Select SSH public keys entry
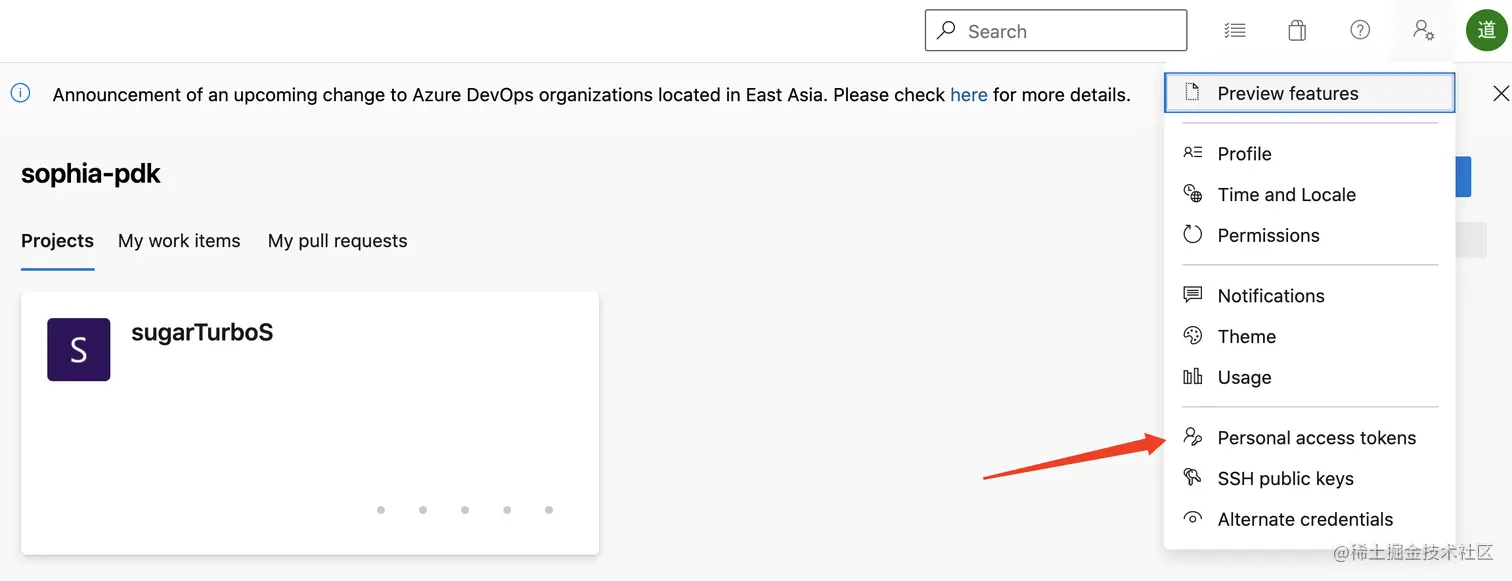The width and height of the screenshot is (1512, 581). coord(1310,478)
